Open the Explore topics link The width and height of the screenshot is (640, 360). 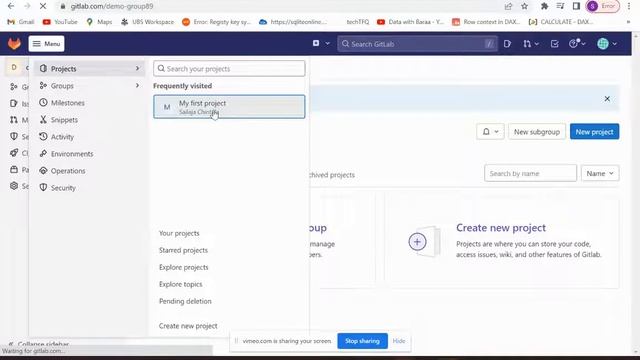pyautogui.click(x=180, y=284)
